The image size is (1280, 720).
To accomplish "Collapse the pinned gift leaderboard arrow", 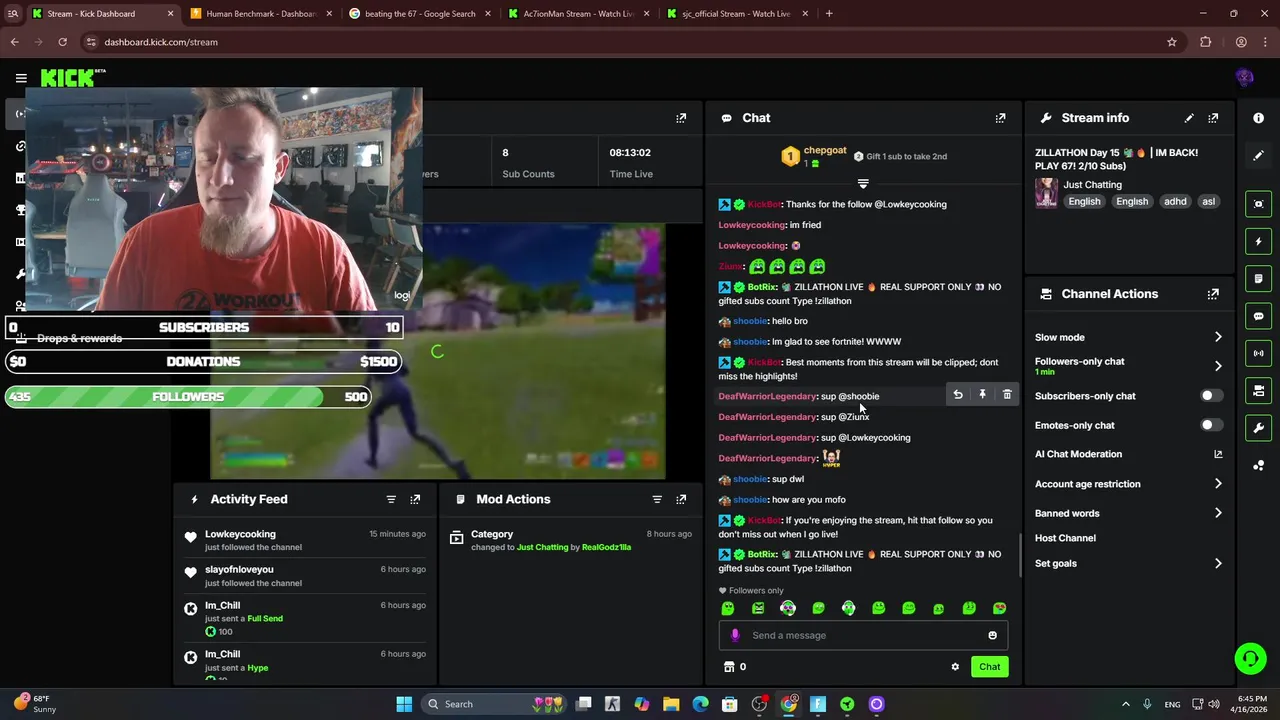I will pyautogui.click(x=863, y=184).
